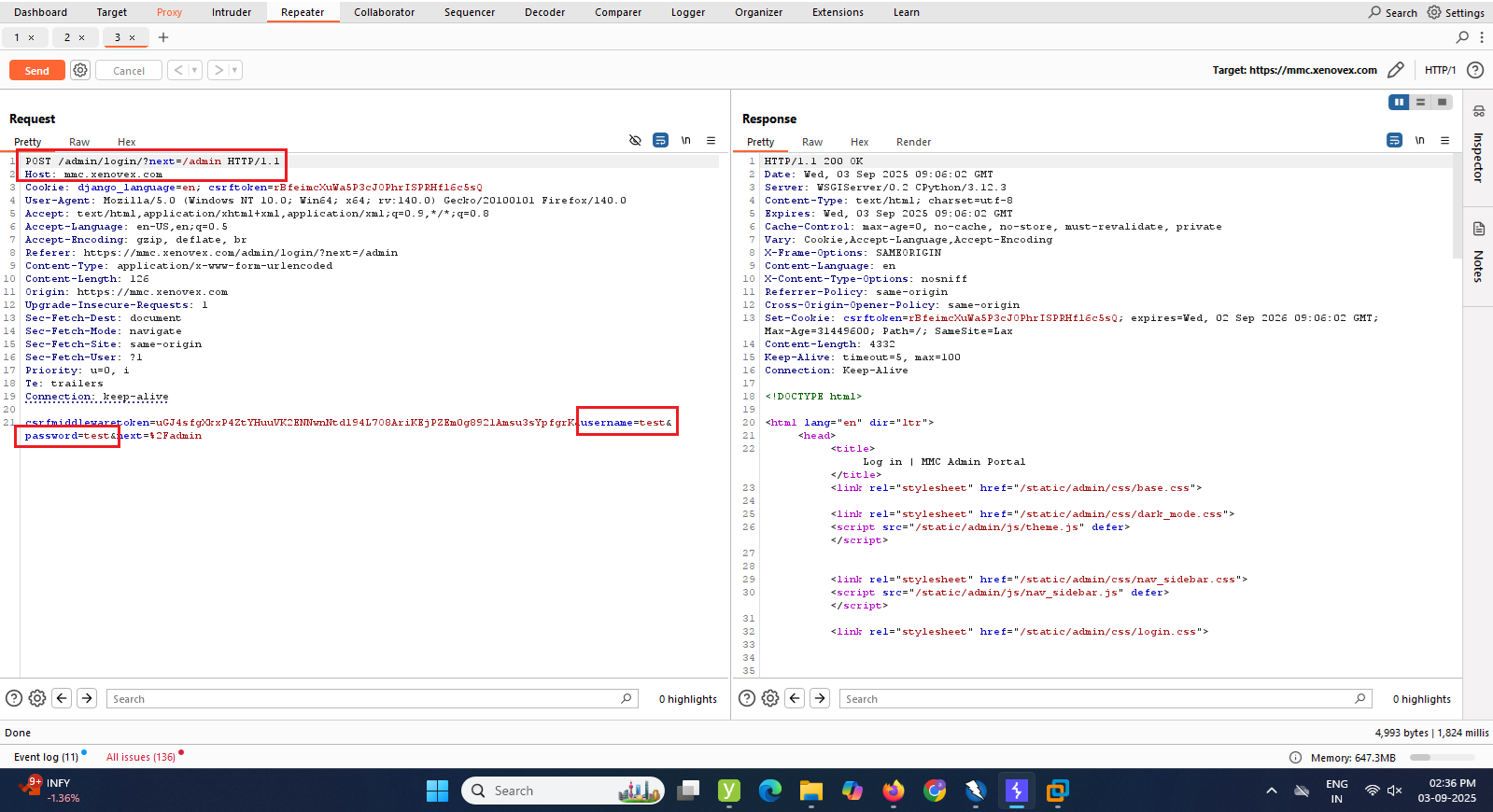Open All issues (136) link
Viewport: 1493px width, 812px height.
[140, 757]
